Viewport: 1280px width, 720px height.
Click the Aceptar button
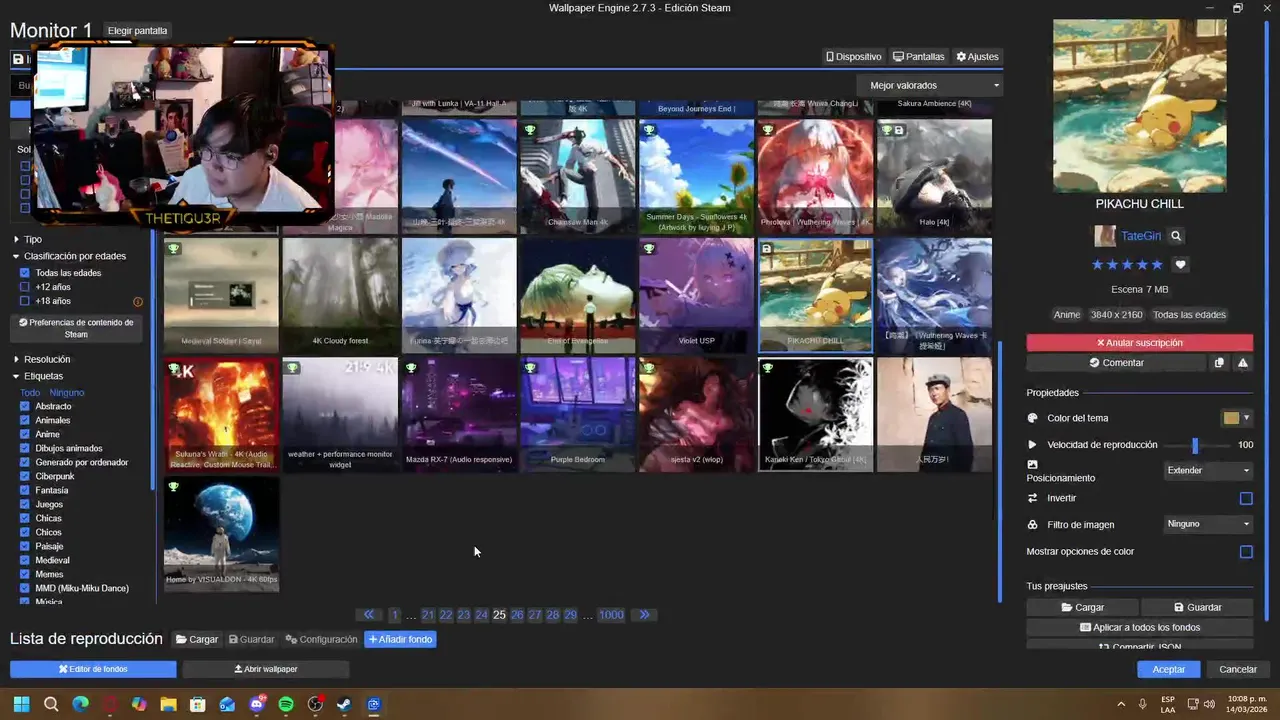coord(1169,669)
